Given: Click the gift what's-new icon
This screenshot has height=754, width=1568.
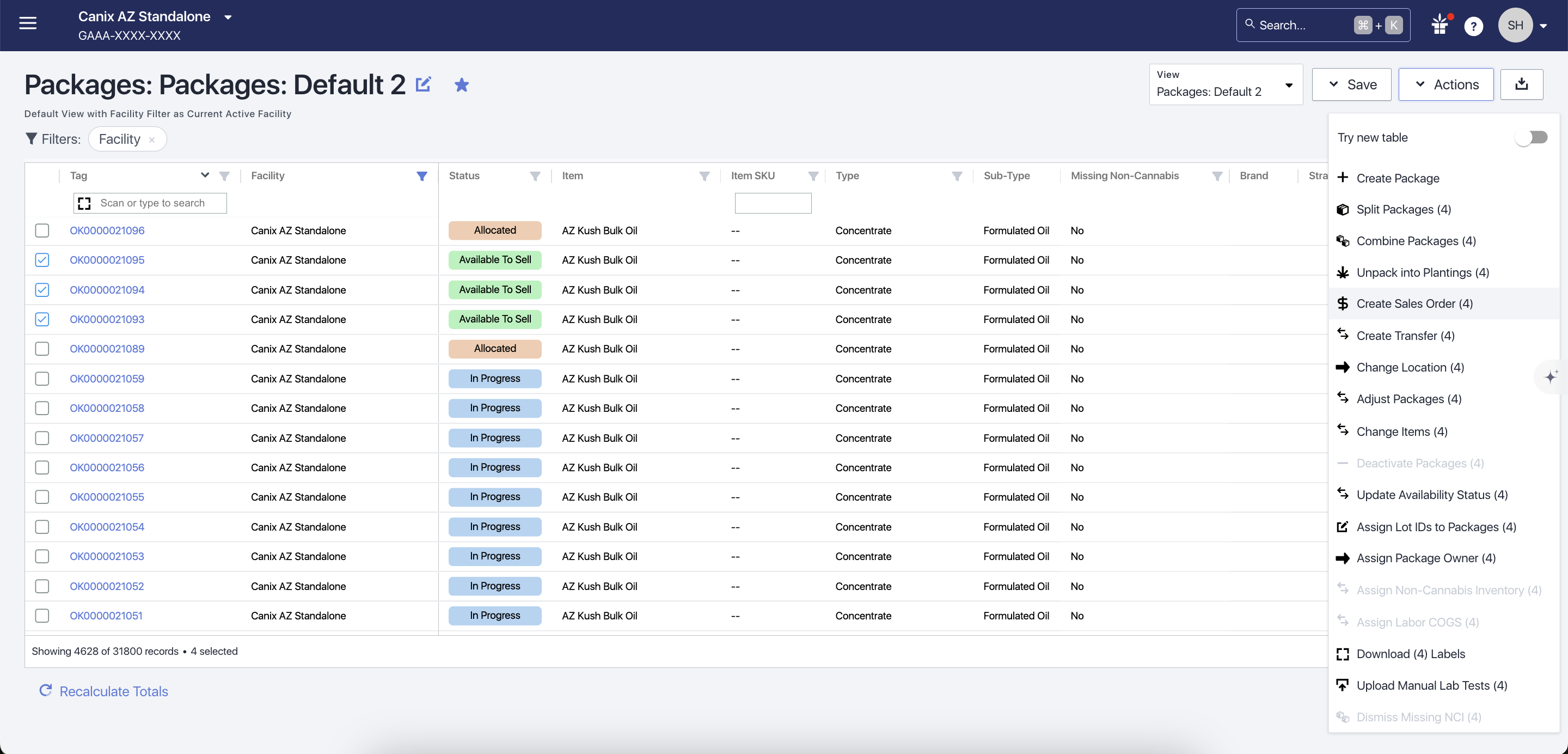Looking at the screenshot, I should click(x=1440, y=25).
